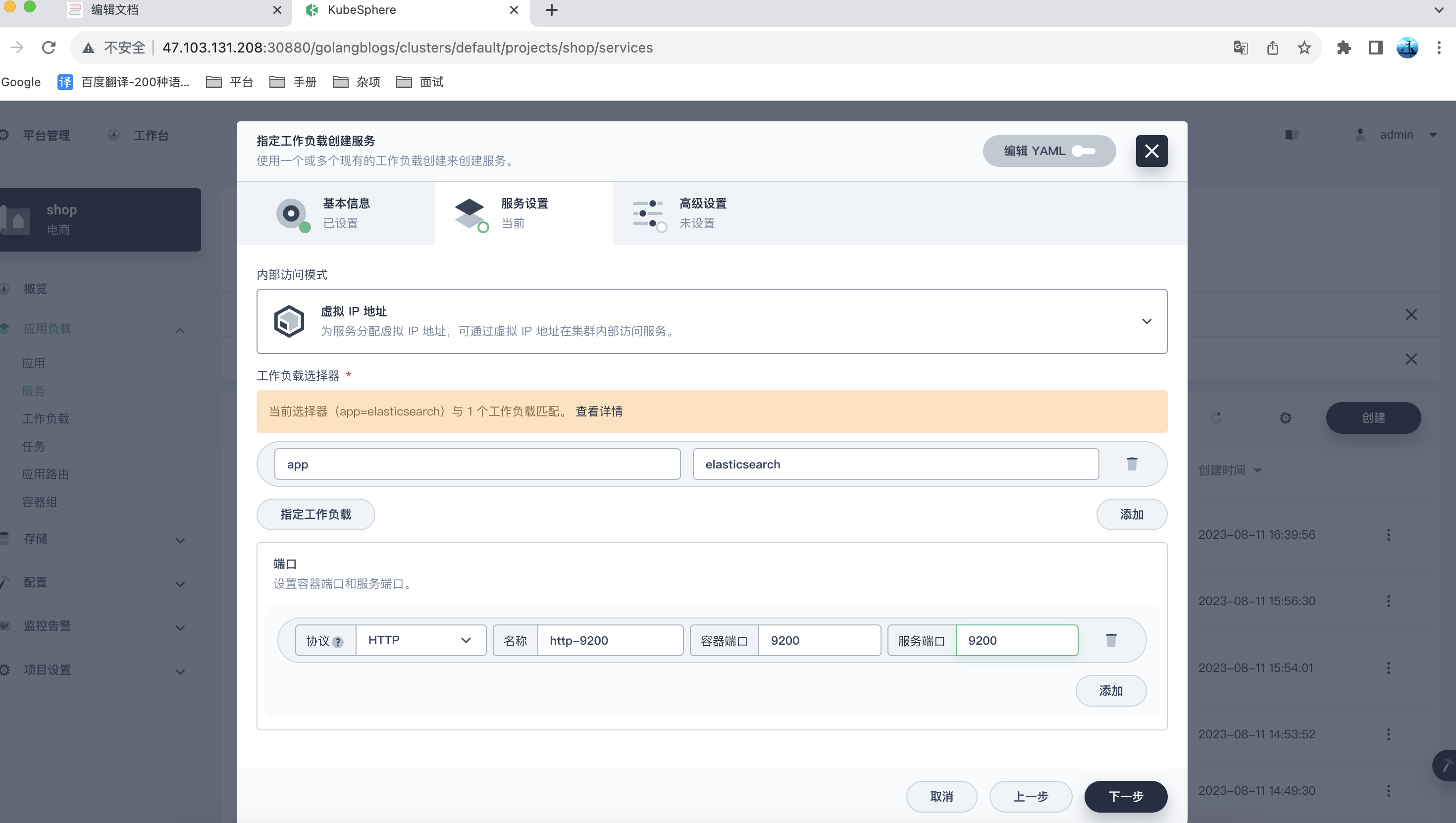This screenshot has height=823, width=1456.
Task: Refresh the services list
Action: [x=1216, y=417]
